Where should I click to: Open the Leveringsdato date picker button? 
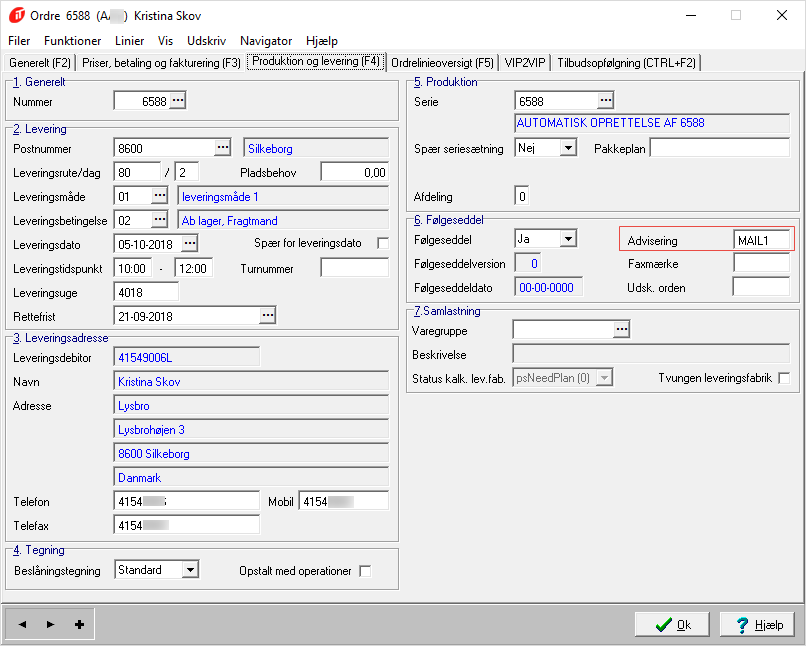pos(190,243)
